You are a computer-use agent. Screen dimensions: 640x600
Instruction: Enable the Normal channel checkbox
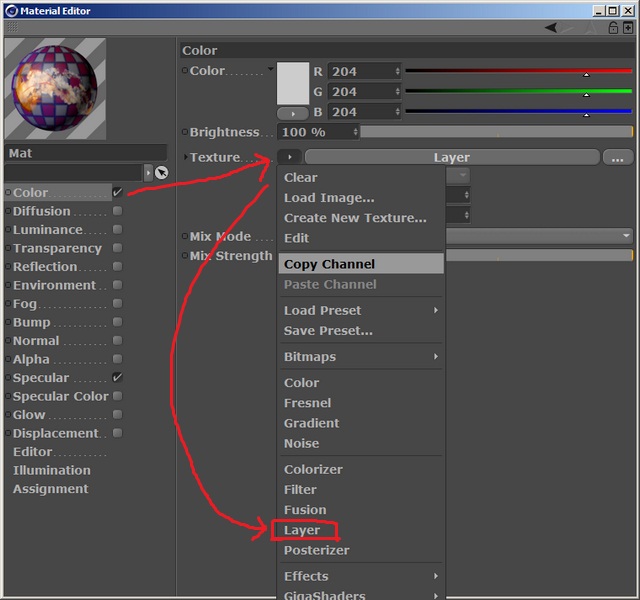118,340
